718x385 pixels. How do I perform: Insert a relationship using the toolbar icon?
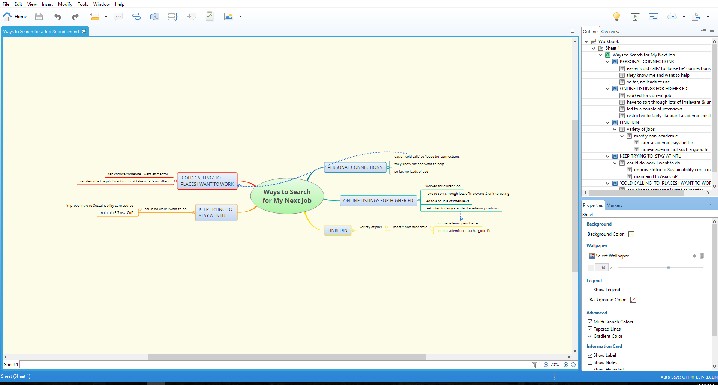pos(136,17)
